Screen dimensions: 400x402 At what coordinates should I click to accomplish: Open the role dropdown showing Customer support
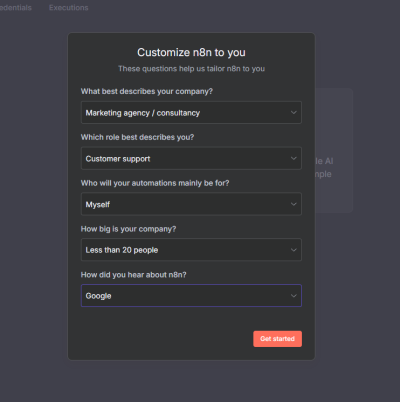tap(191, 158)
